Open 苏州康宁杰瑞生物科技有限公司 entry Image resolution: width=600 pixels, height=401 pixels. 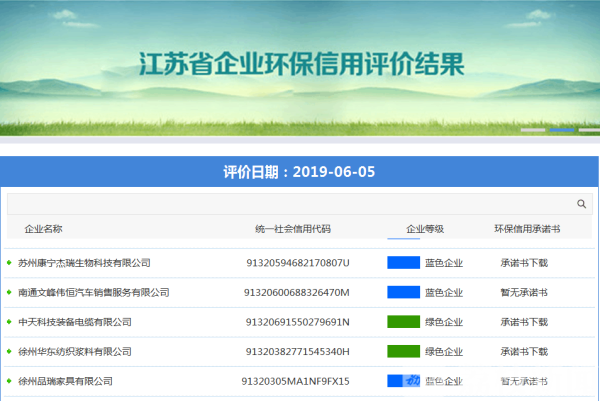[84, 263]
